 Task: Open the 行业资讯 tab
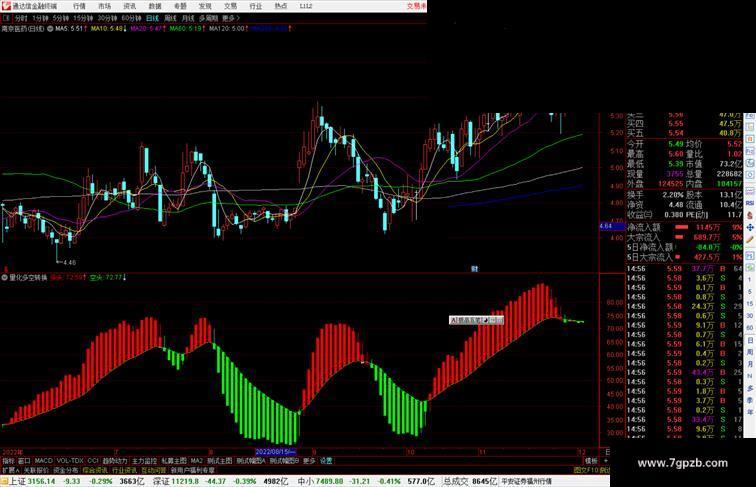pos(124,470)
